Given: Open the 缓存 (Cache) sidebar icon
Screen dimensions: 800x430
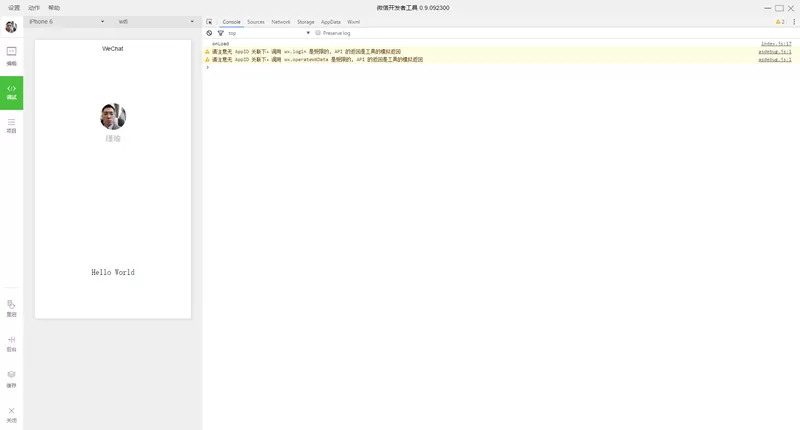Looking at the screenshot, I should pos(11,379).
